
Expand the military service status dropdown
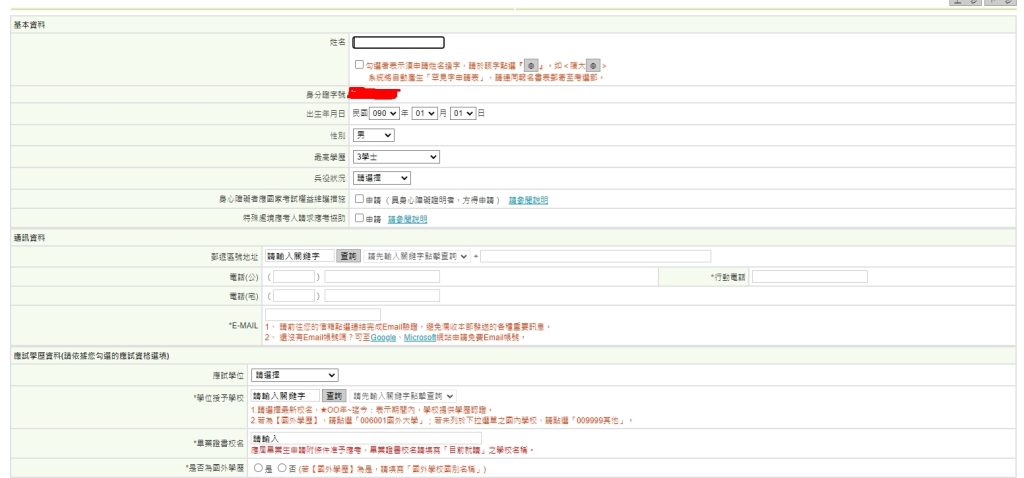pyautogui.click(x=381, y=178)
